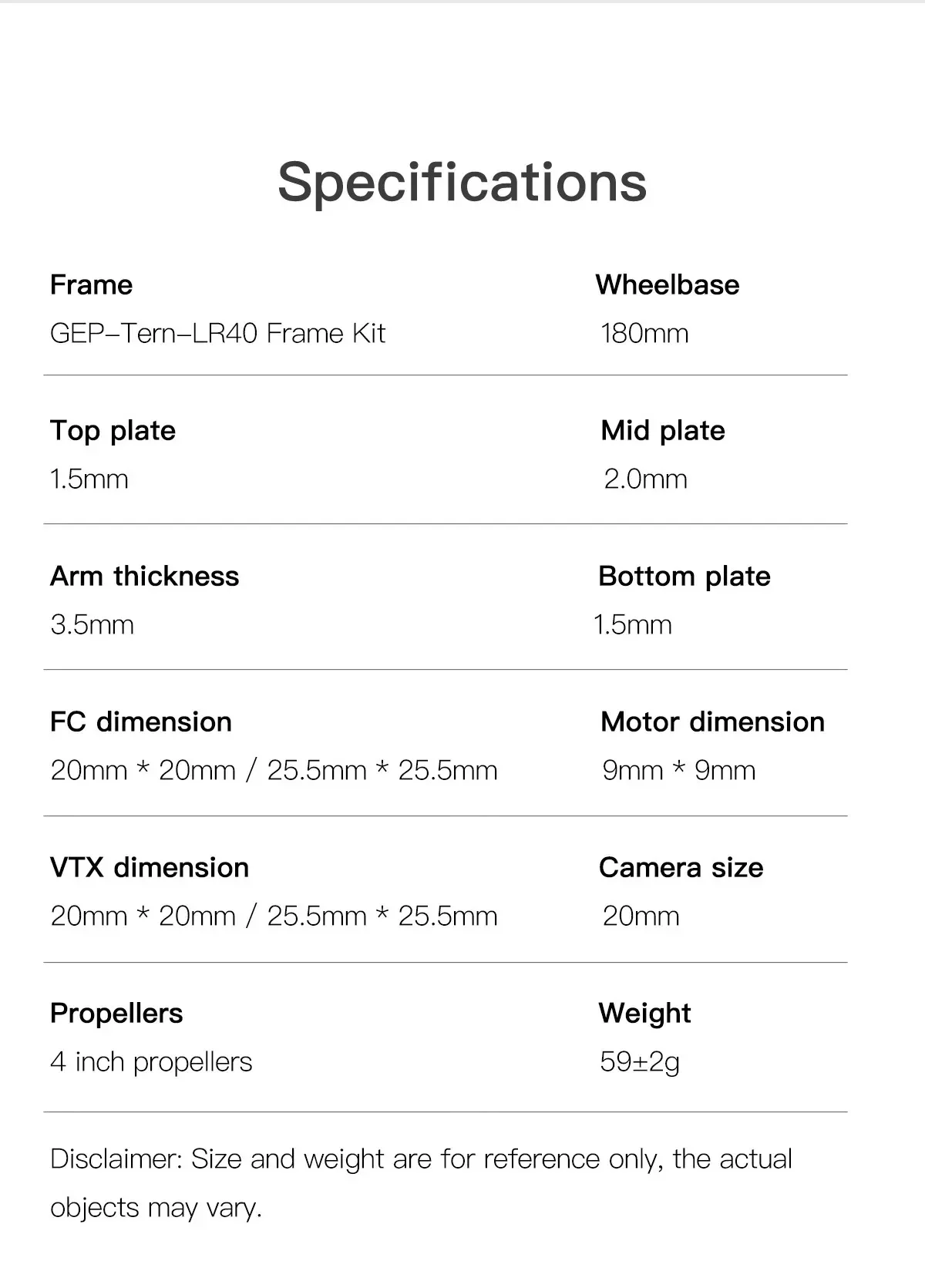Viewport: 925px width, 1288px height.
Task: Click the 3.5mm arm thickness value
Action: [x=92, y=624]
